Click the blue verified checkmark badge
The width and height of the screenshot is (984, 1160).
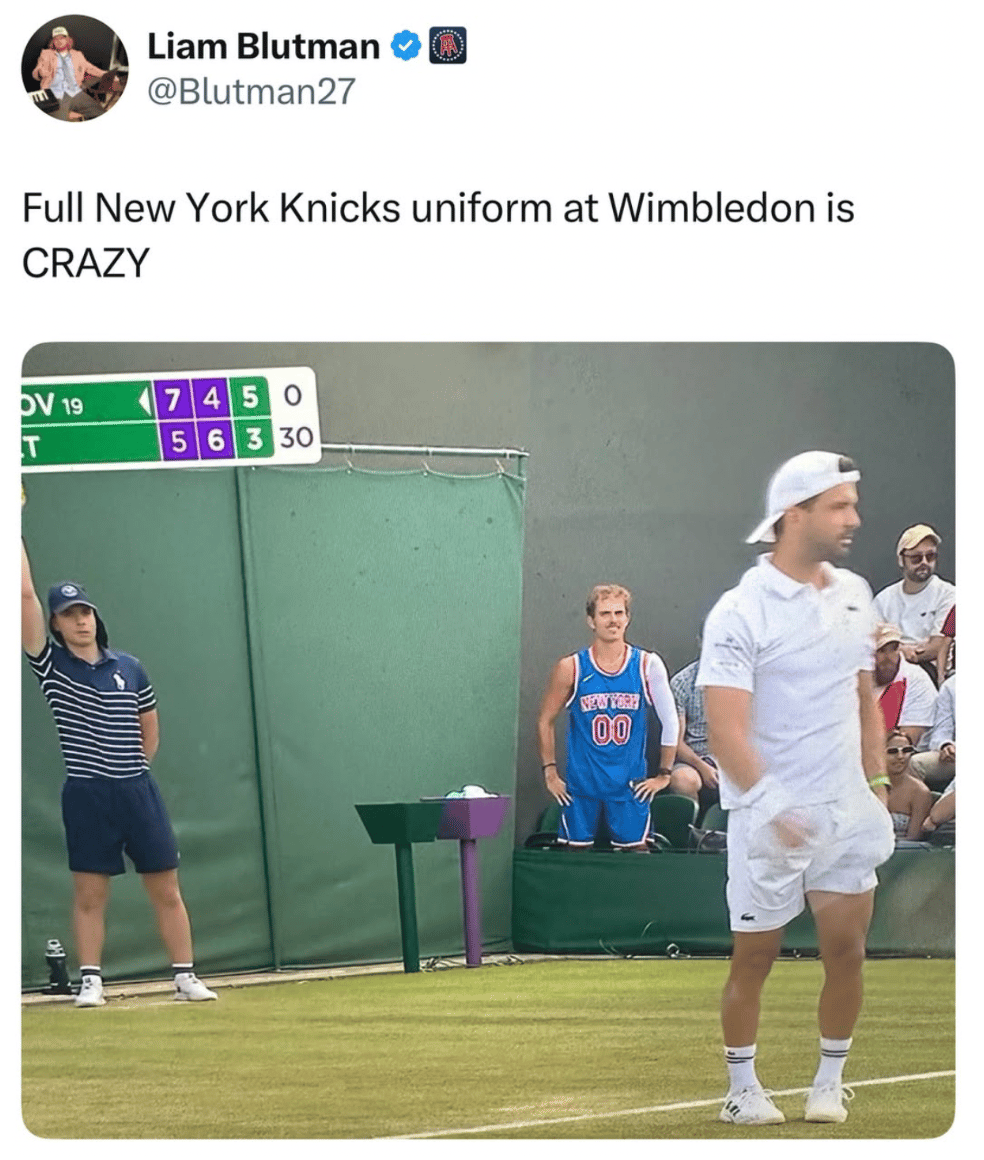pos(405,47)
